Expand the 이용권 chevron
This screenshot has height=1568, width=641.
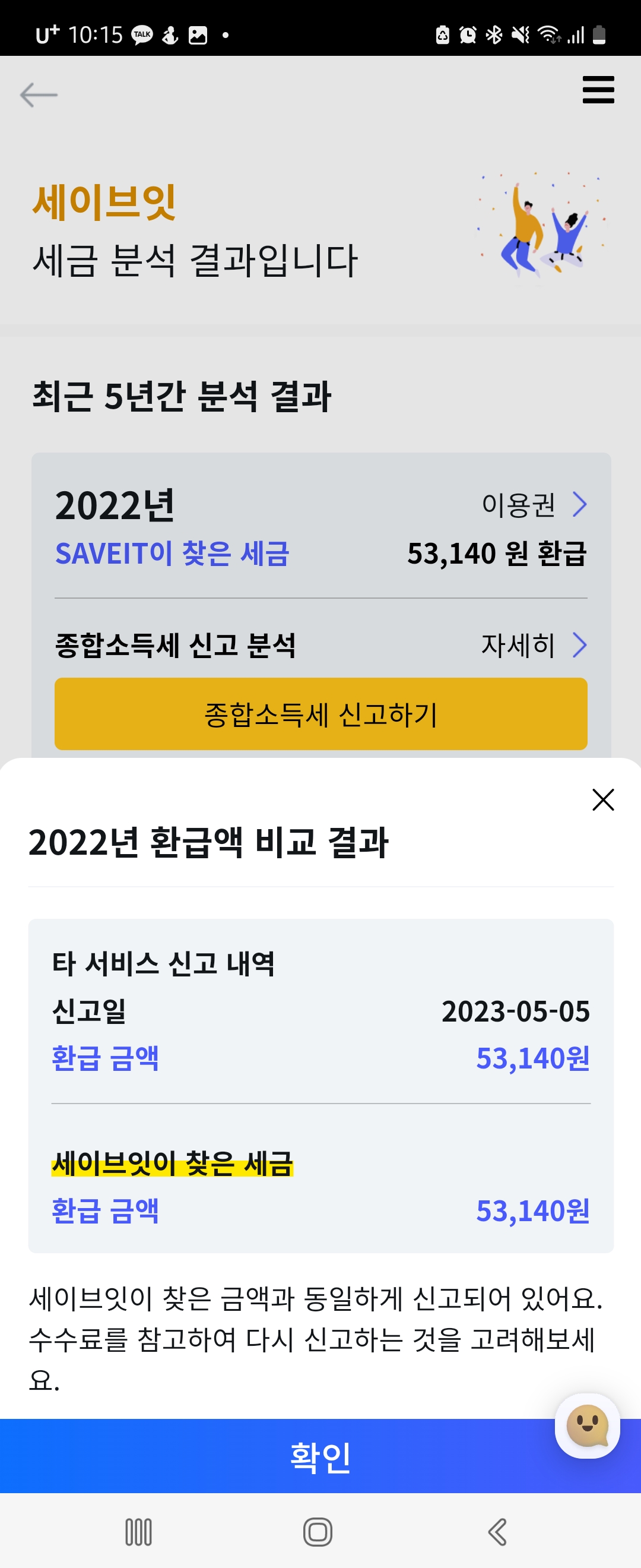click(580, 504)
